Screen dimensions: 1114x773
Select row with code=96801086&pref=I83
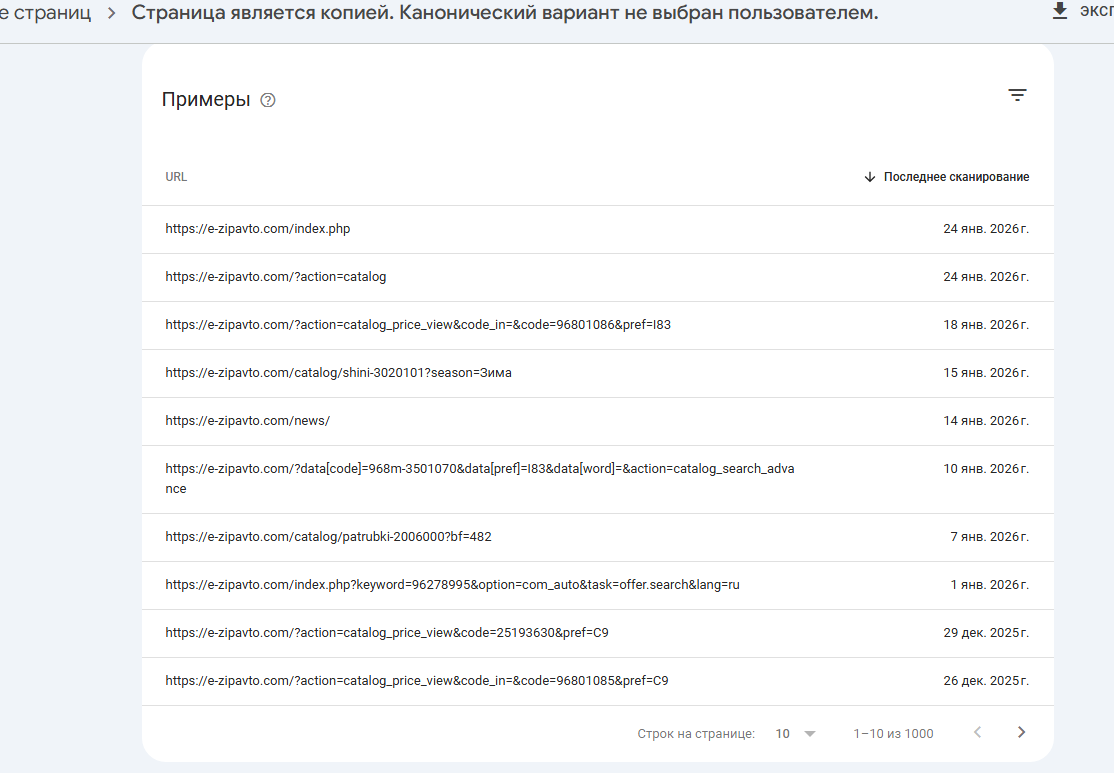pyautogui.click(x=597, y=325)
